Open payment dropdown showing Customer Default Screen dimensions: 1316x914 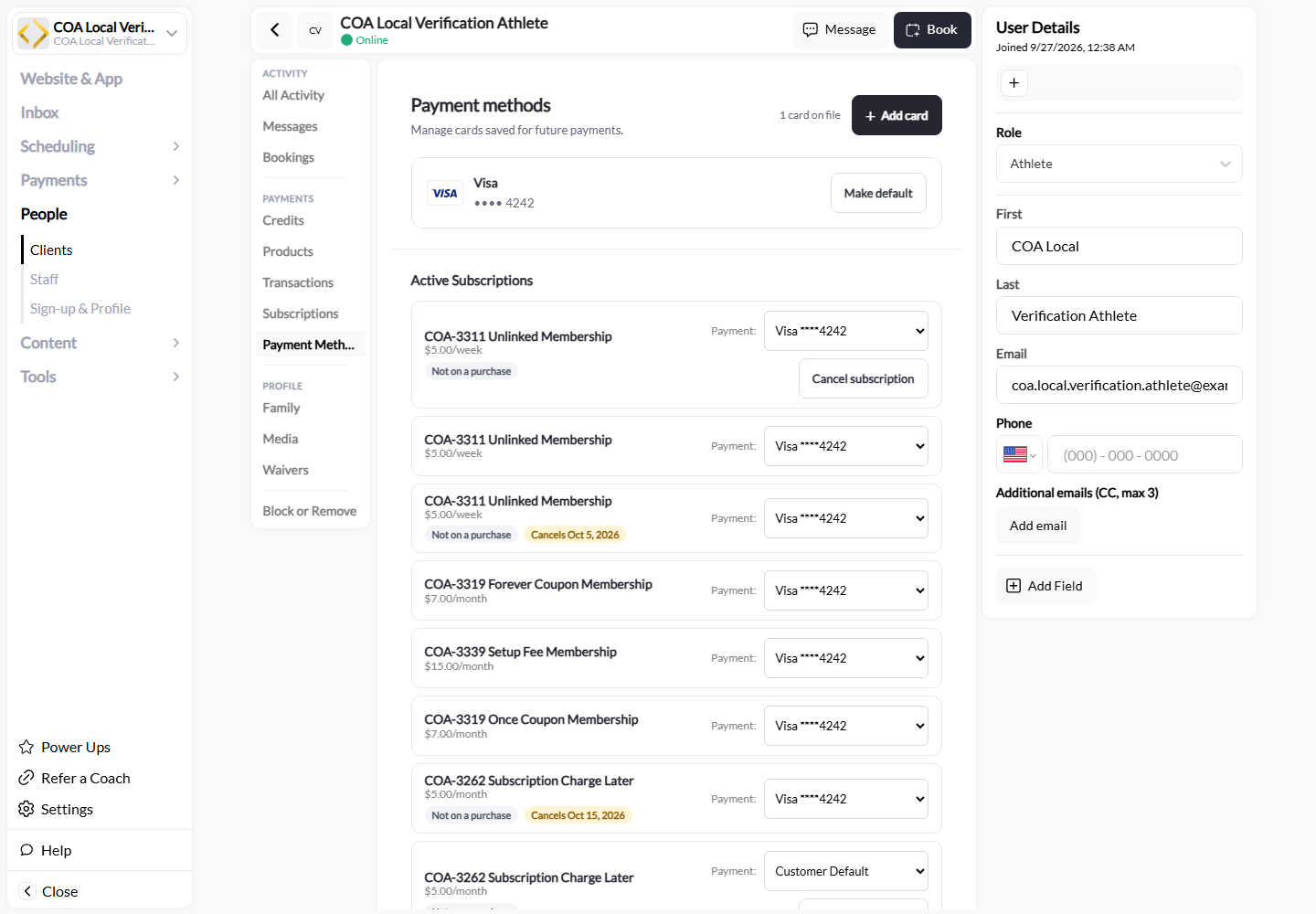pos(846,871)
